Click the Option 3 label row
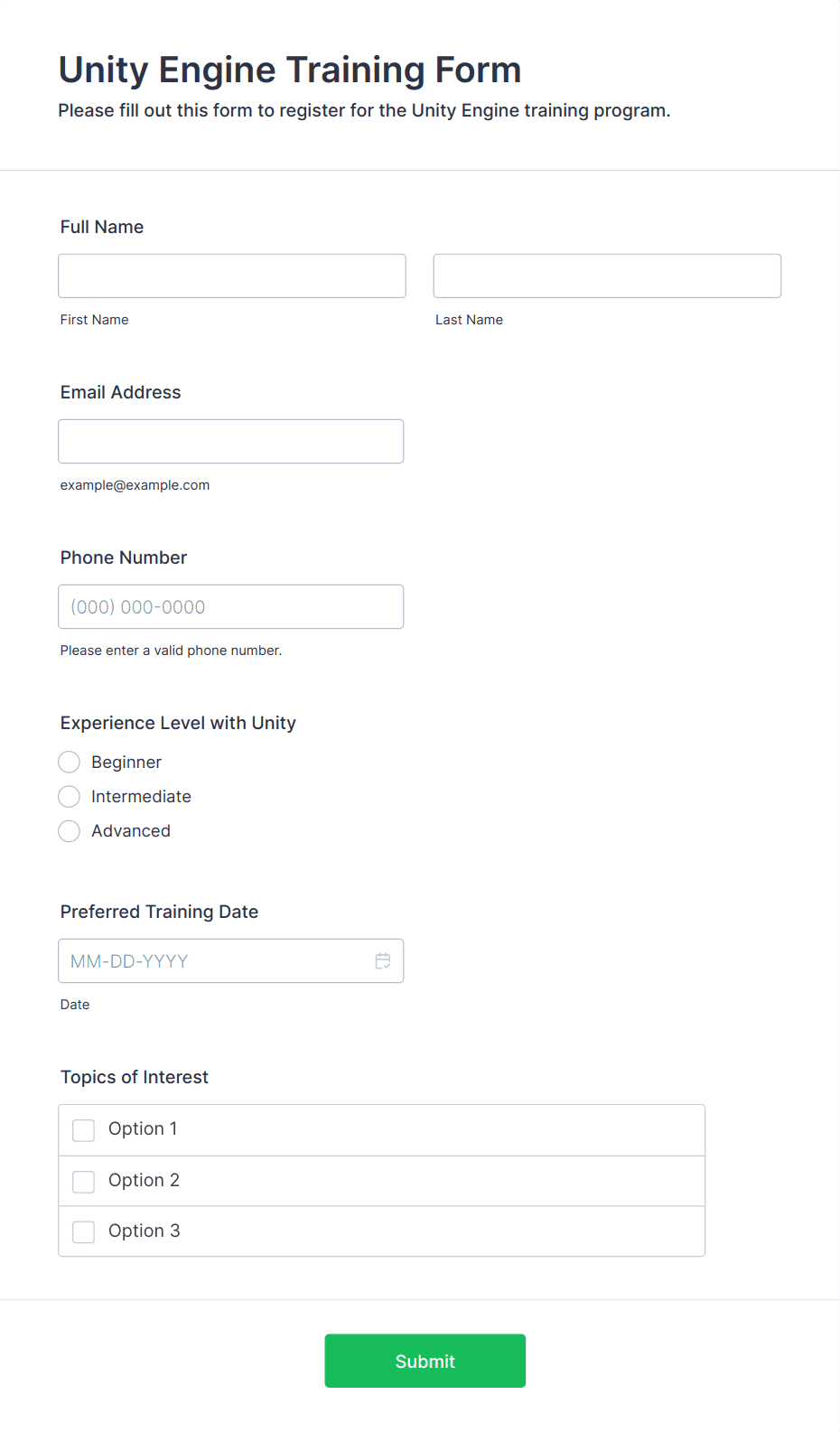This screenshot has width=840, height=1432. click(382, 1231)
